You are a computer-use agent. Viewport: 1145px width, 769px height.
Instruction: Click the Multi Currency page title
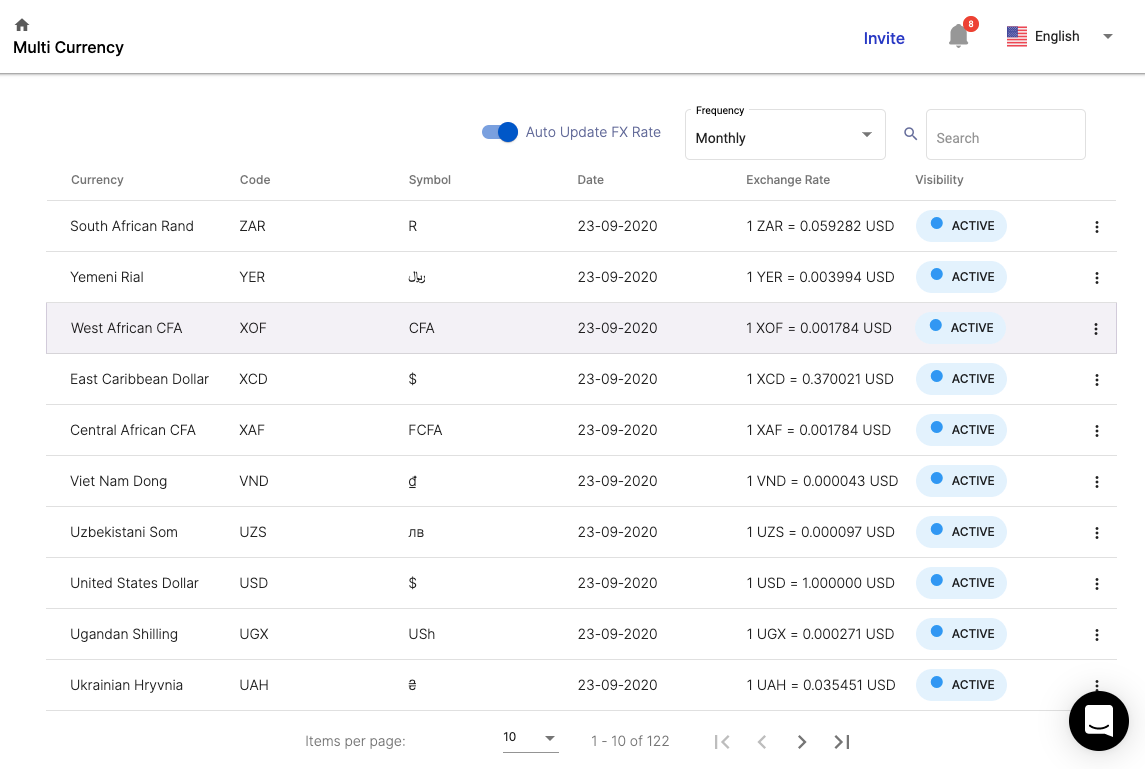point(69,47)
